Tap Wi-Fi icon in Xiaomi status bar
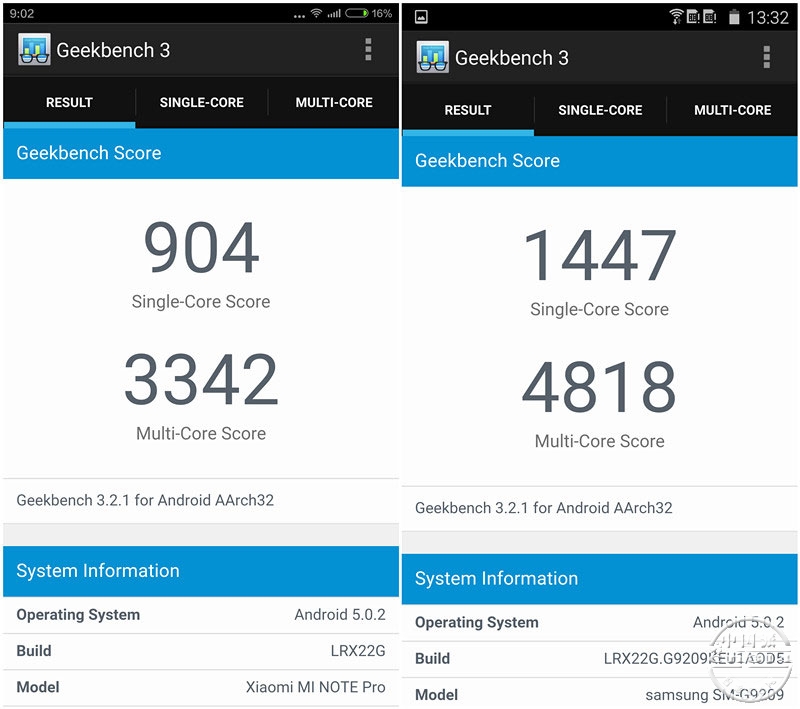800x709 pixels. [316, 13]
